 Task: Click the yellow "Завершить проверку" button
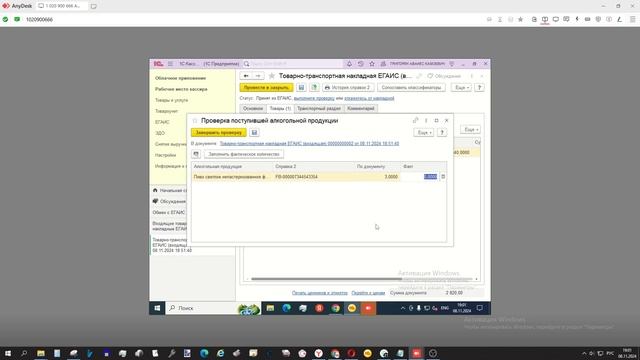219,133
